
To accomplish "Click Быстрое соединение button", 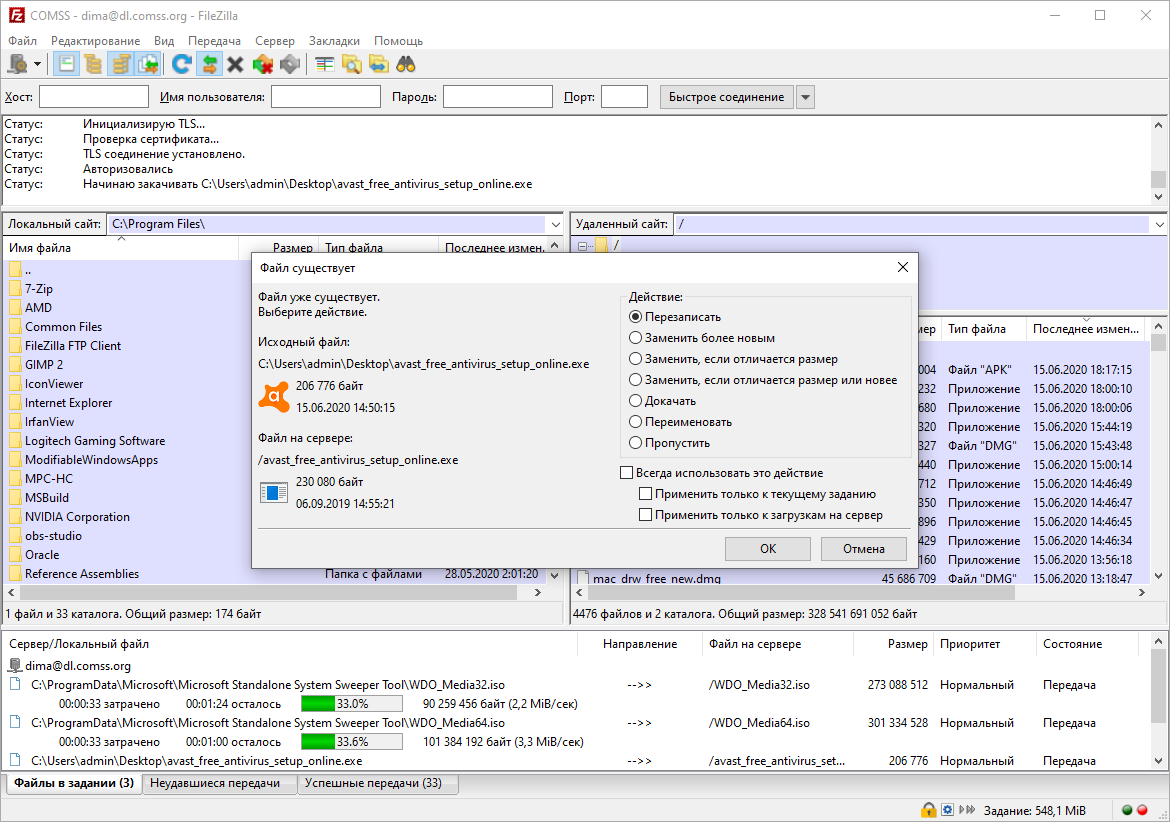I will click(726, 97).
